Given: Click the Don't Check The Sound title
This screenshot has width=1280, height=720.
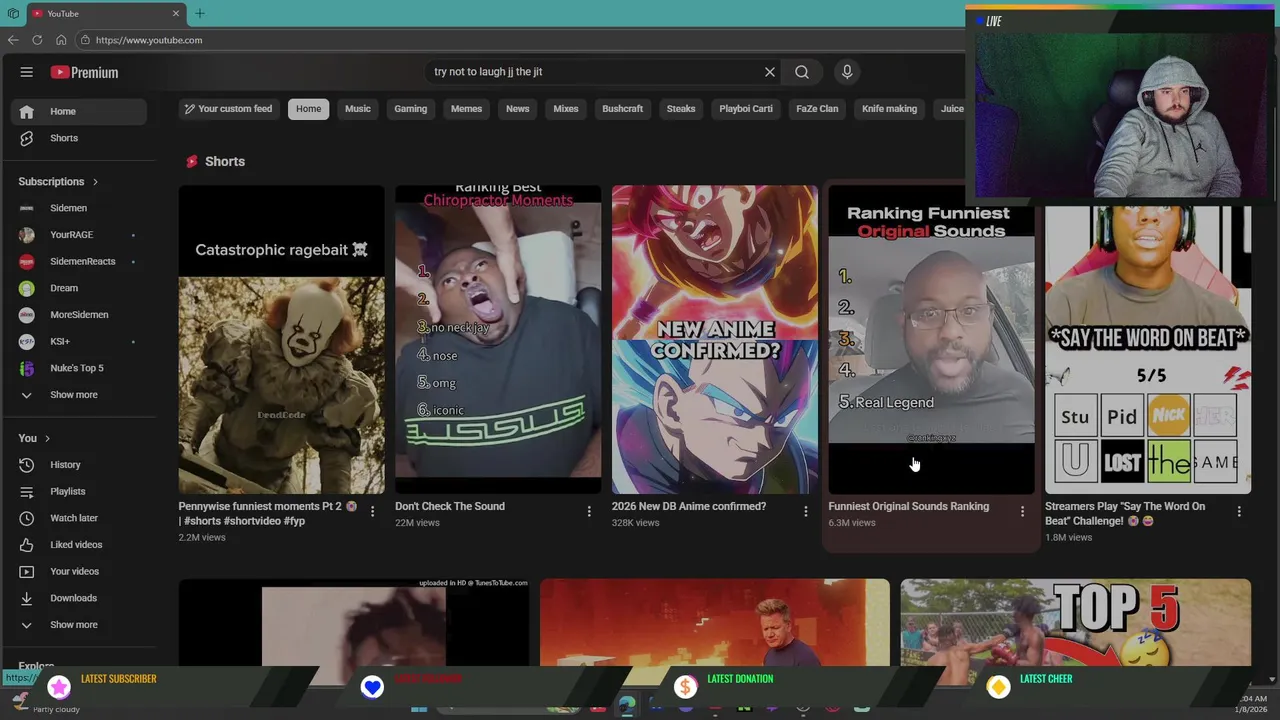Looking at the screenshot, I should tap(450, 506).
